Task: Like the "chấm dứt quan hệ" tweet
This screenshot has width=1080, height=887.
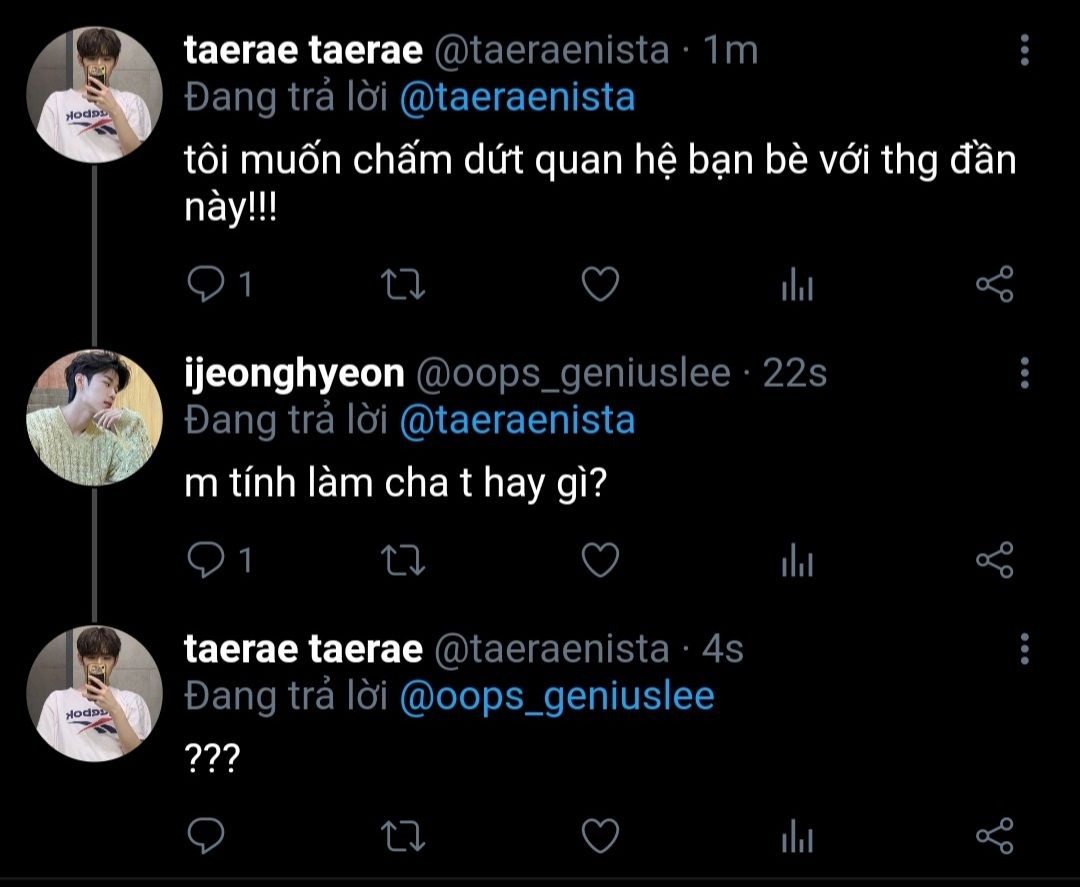Action: click(600, 286)
